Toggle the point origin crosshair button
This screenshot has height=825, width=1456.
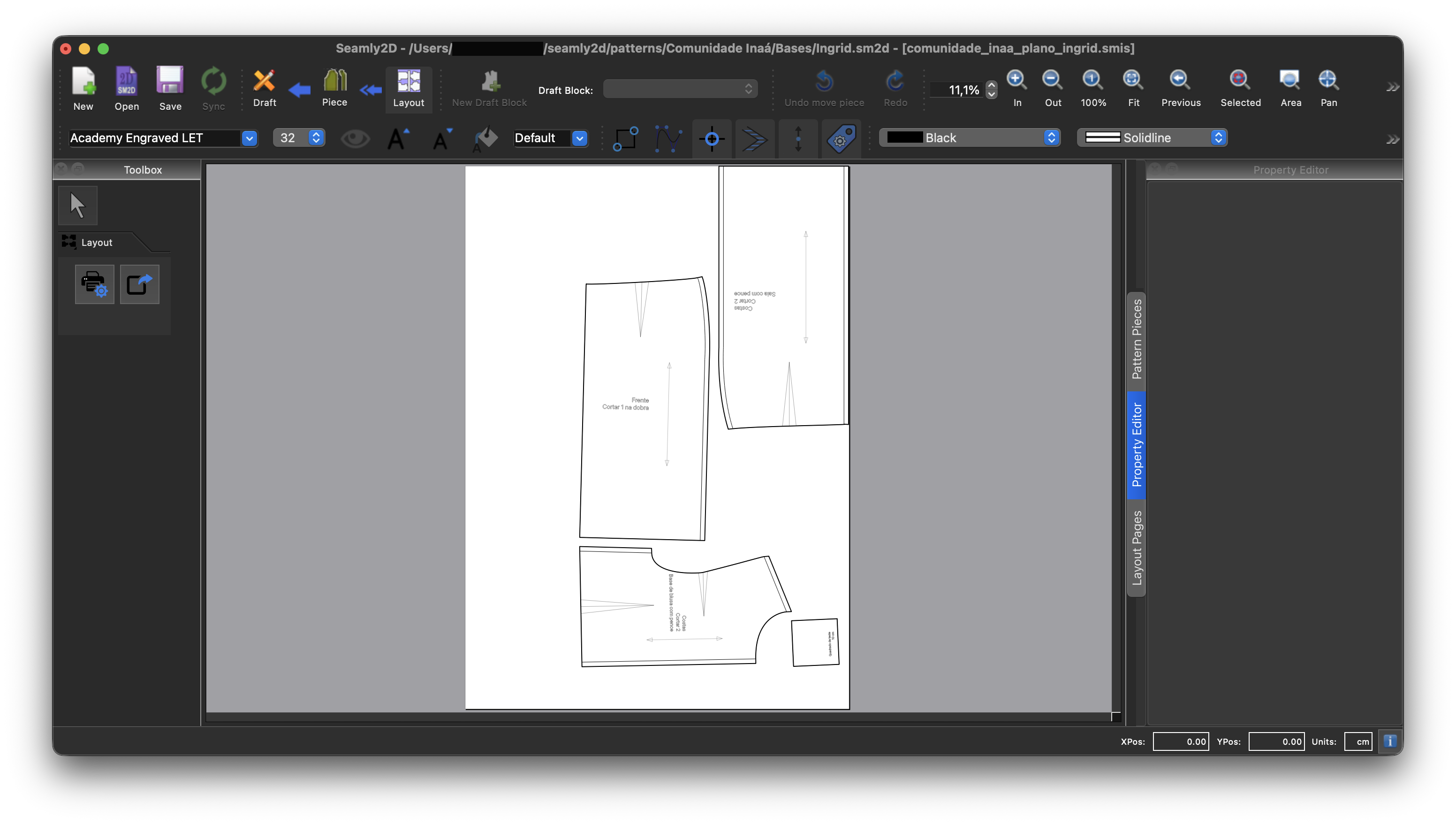[711, 138]
